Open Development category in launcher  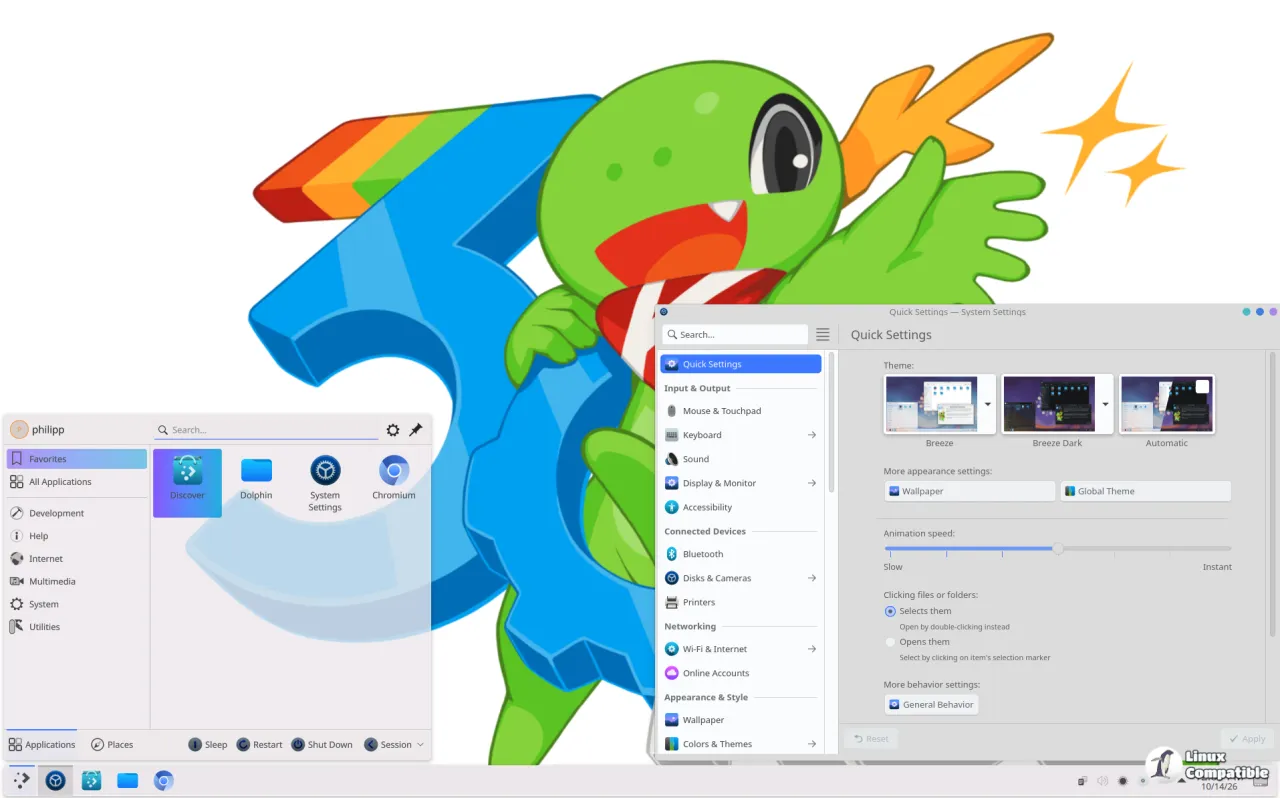pyautogui.click(x=77, y=513)
